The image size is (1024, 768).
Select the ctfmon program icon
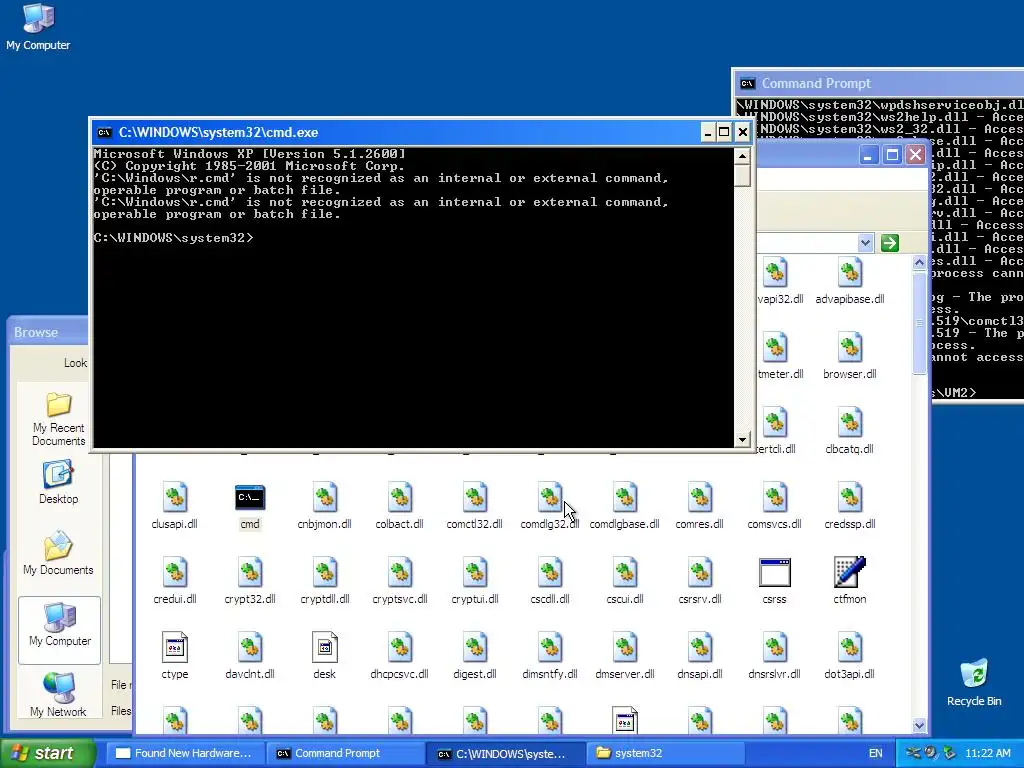[850, 582]
